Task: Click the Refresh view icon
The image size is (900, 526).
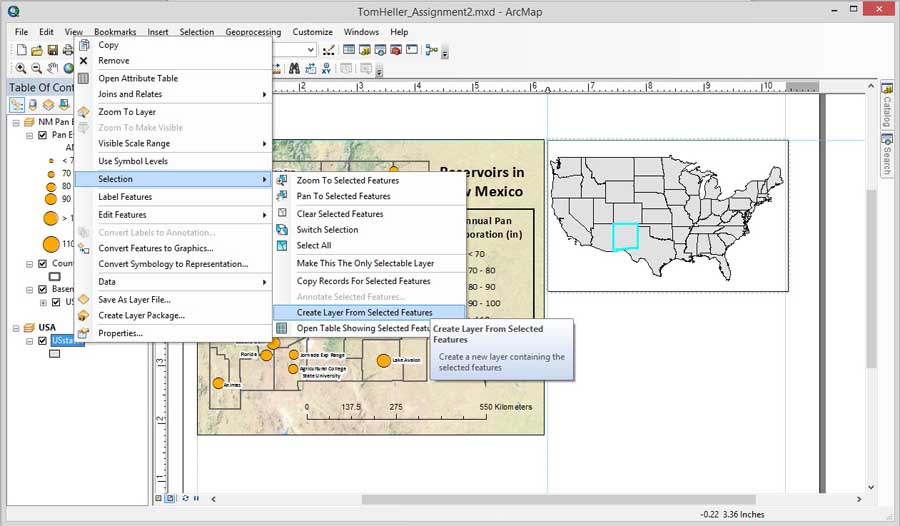Action: point(185,498)
